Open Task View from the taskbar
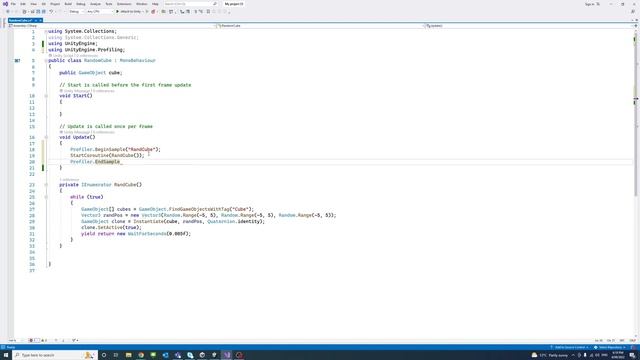The image size is (640, 360). coord(116,355)
